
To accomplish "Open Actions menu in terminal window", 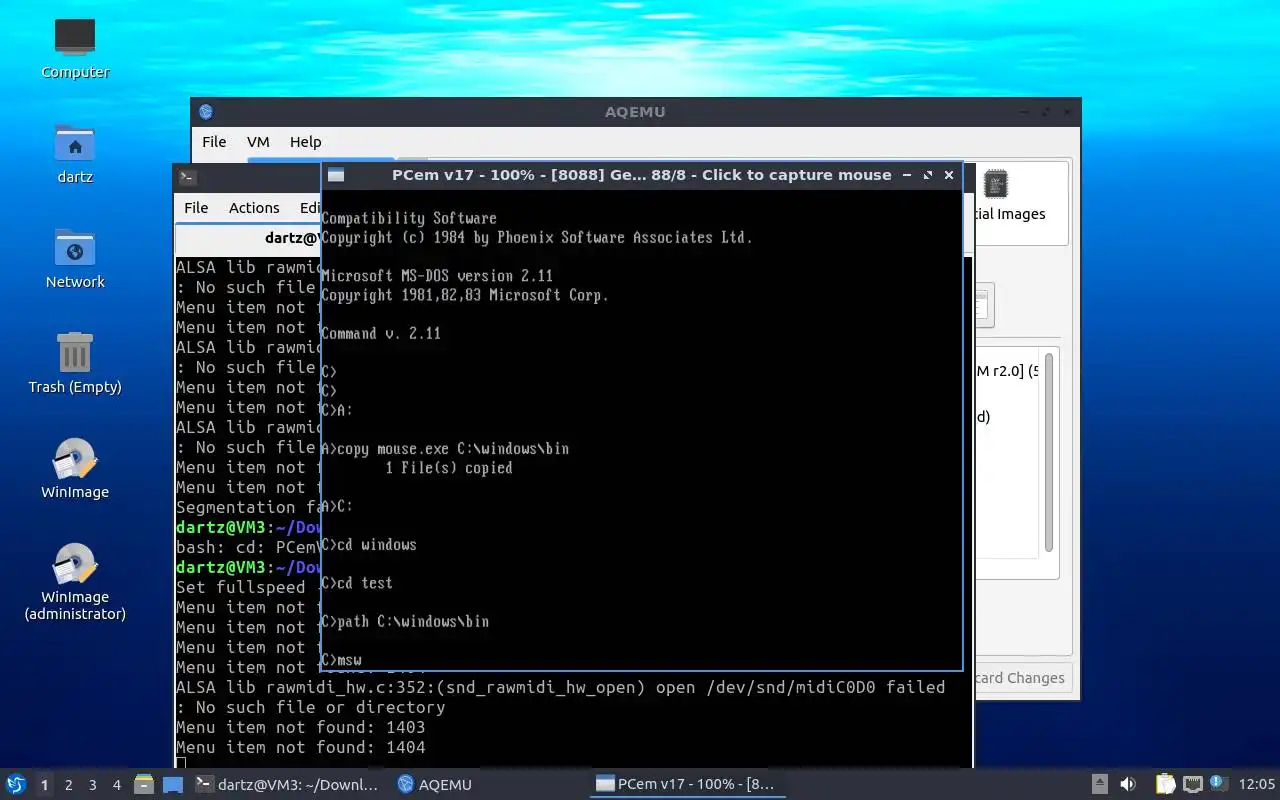I will (x=254, y=208).
